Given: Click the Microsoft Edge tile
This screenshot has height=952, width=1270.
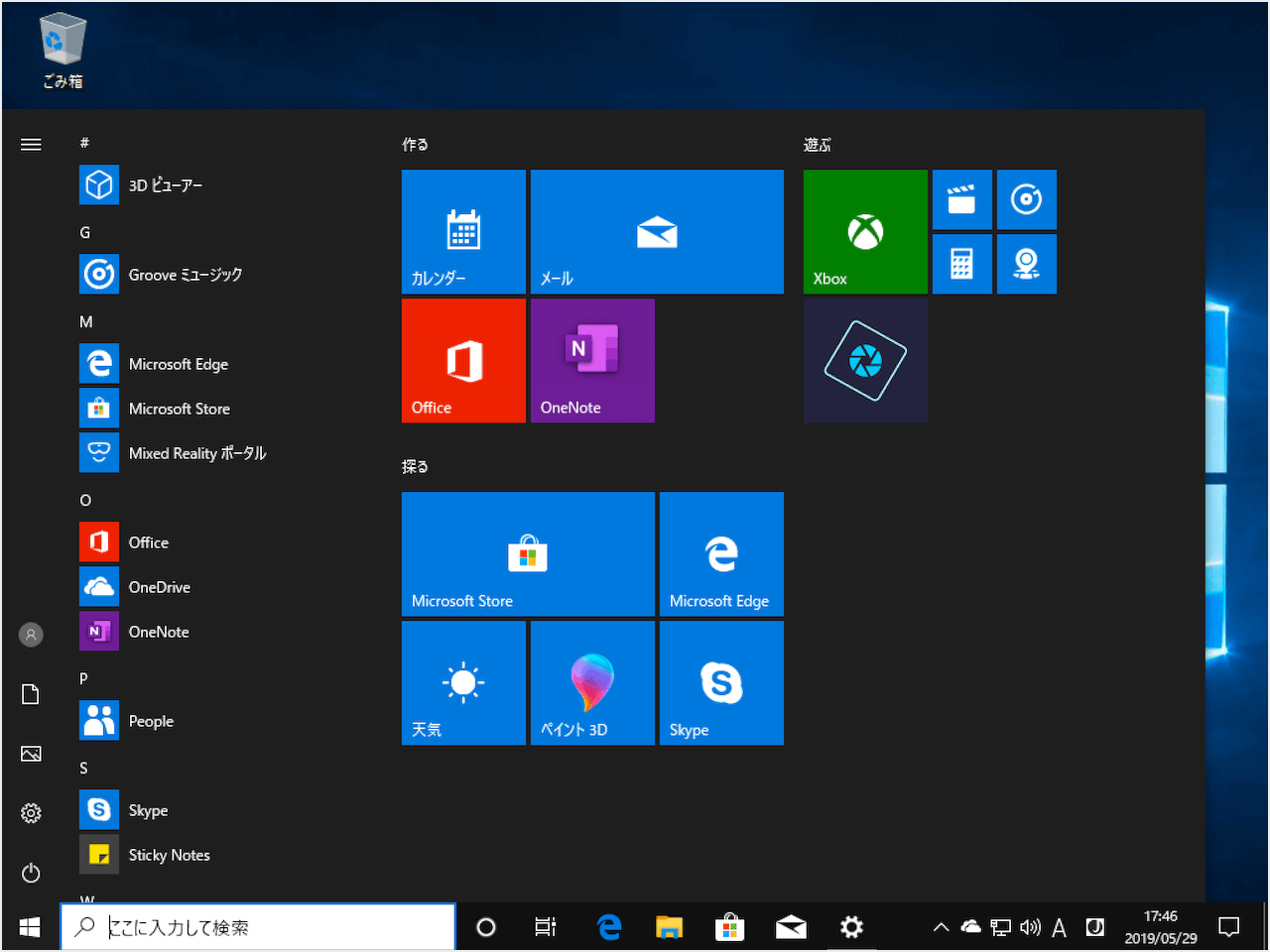Looking at the screenshot, I should pyautogui.click(x=721, y=553).
